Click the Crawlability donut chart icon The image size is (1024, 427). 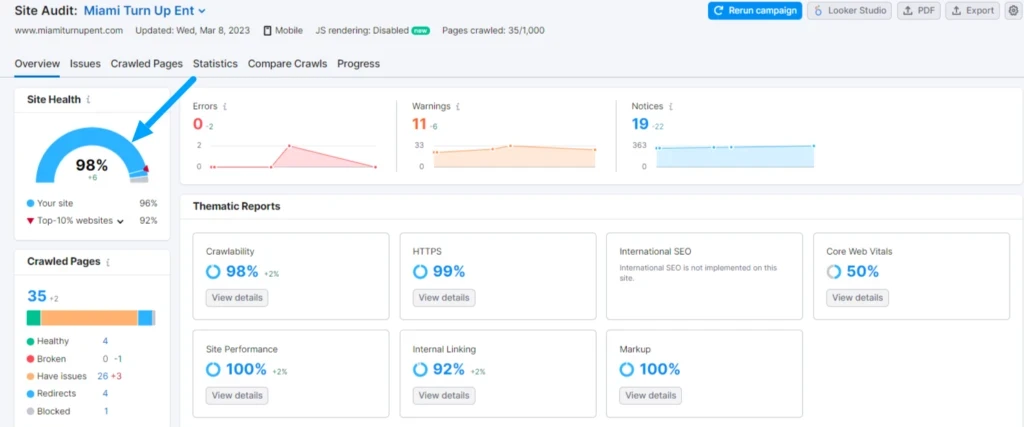click(x=213, y=272)
